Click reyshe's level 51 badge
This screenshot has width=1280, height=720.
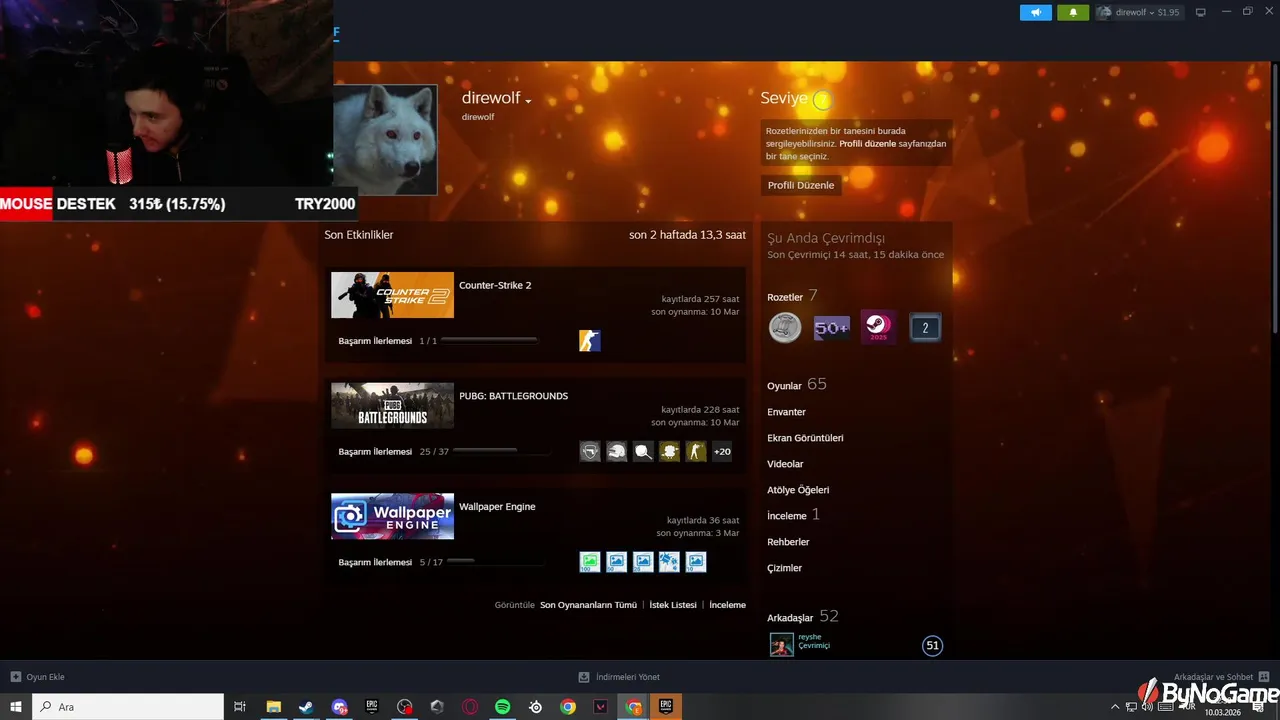tap(932, 646)
